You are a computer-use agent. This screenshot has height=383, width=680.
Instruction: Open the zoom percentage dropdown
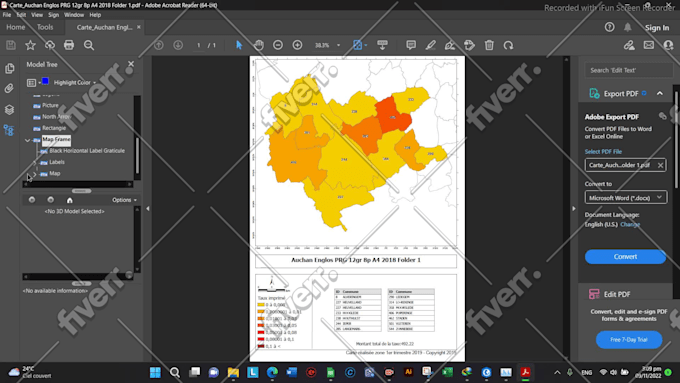338,45
